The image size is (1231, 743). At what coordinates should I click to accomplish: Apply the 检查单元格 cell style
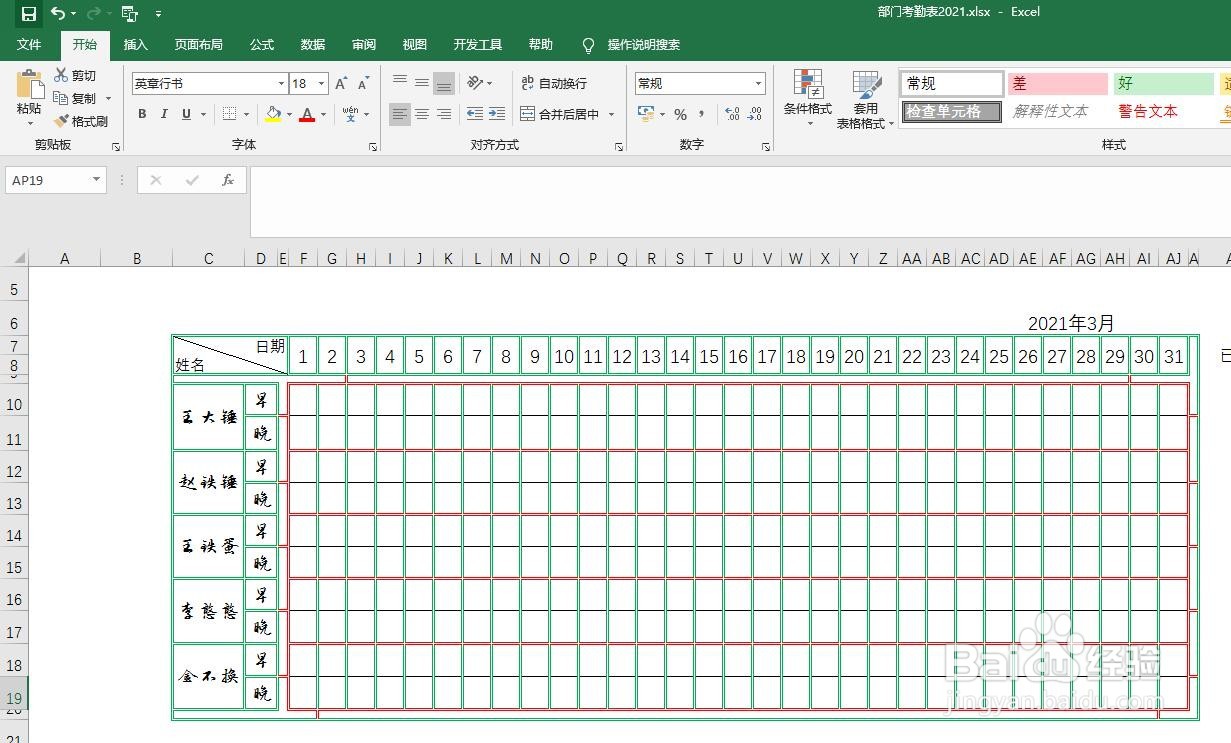[952, 112]
